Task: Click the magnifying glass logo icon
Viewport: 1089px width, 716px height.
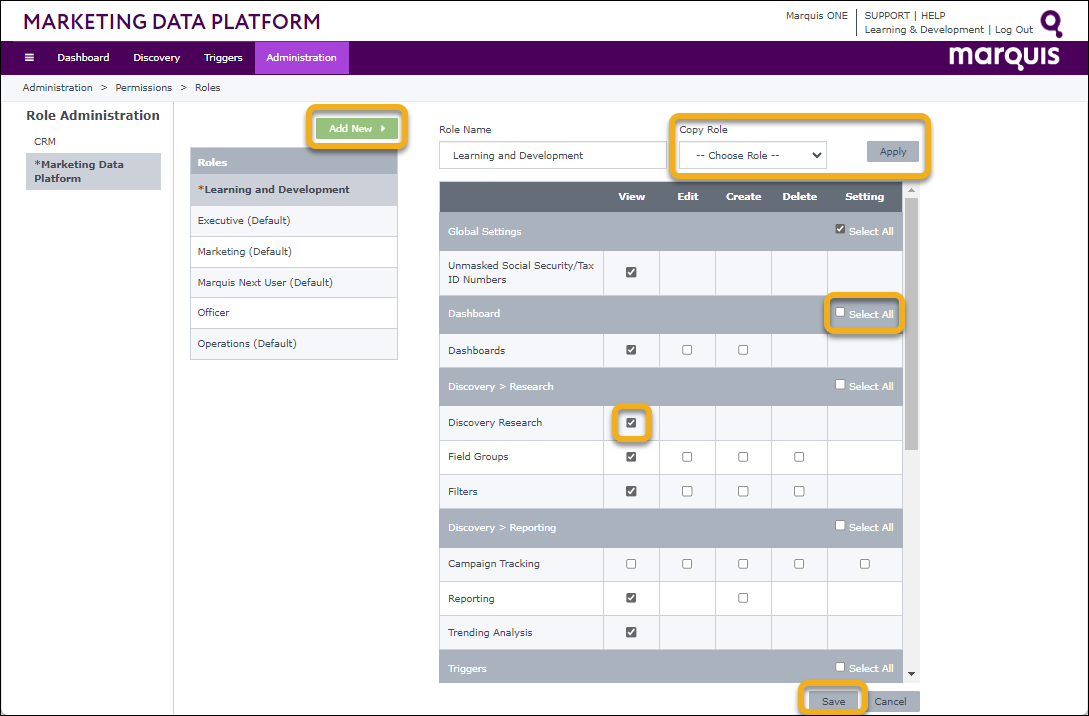Action: tap(1051, 24)
